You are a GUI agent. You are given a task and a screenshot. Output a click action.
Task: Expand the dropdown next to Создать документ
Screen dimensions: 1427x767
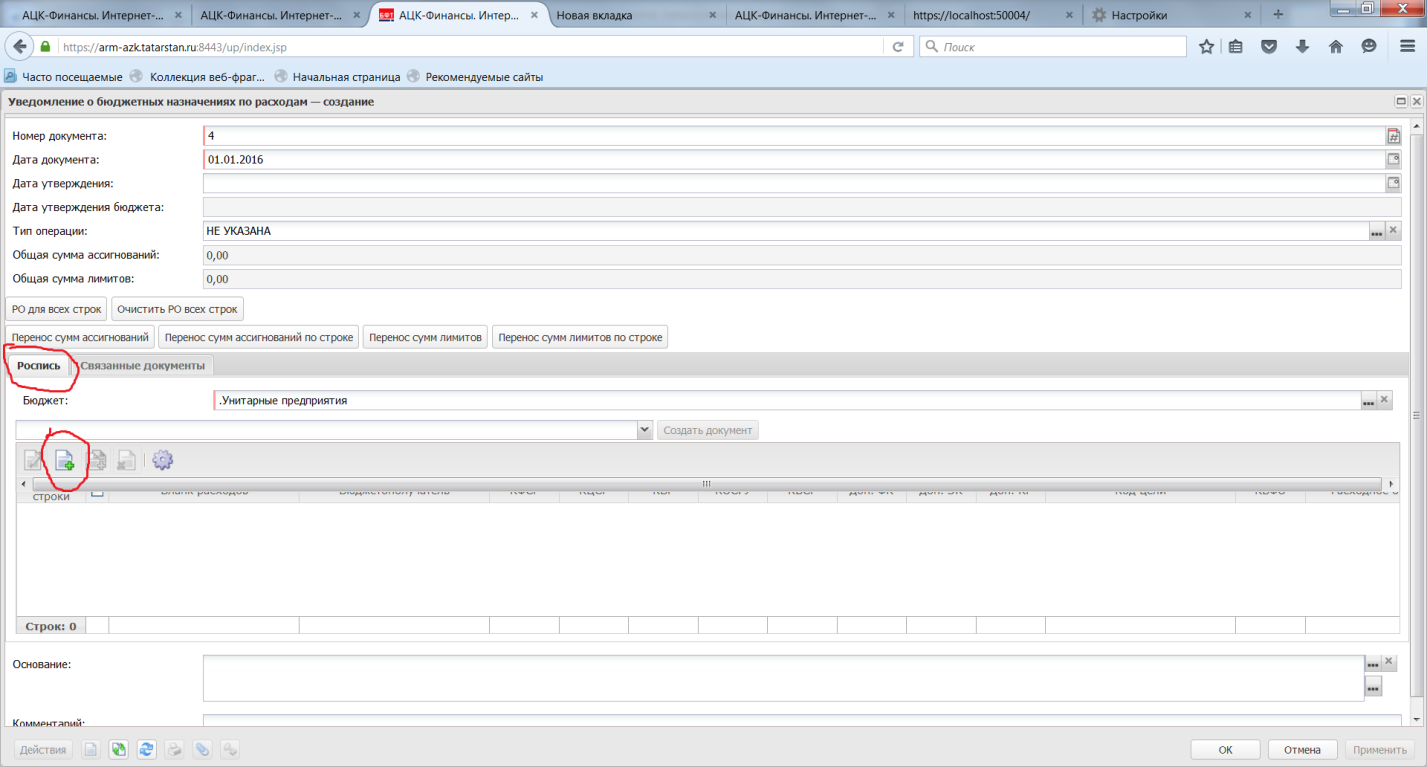(x=644, y=430)
